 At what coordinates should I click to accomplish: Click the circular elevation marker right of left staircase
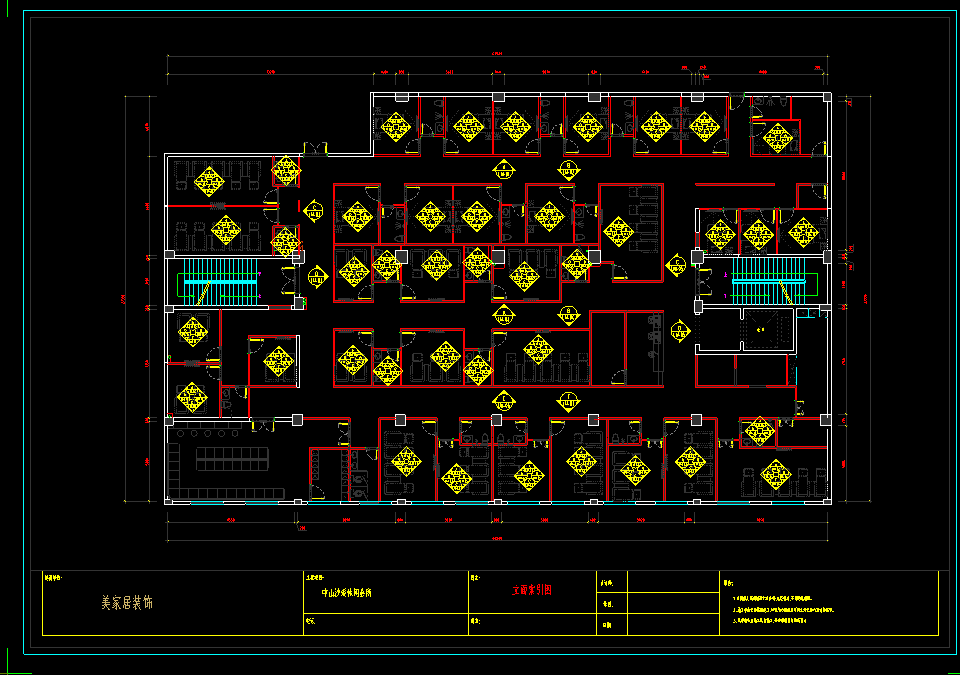click(319, 275)
